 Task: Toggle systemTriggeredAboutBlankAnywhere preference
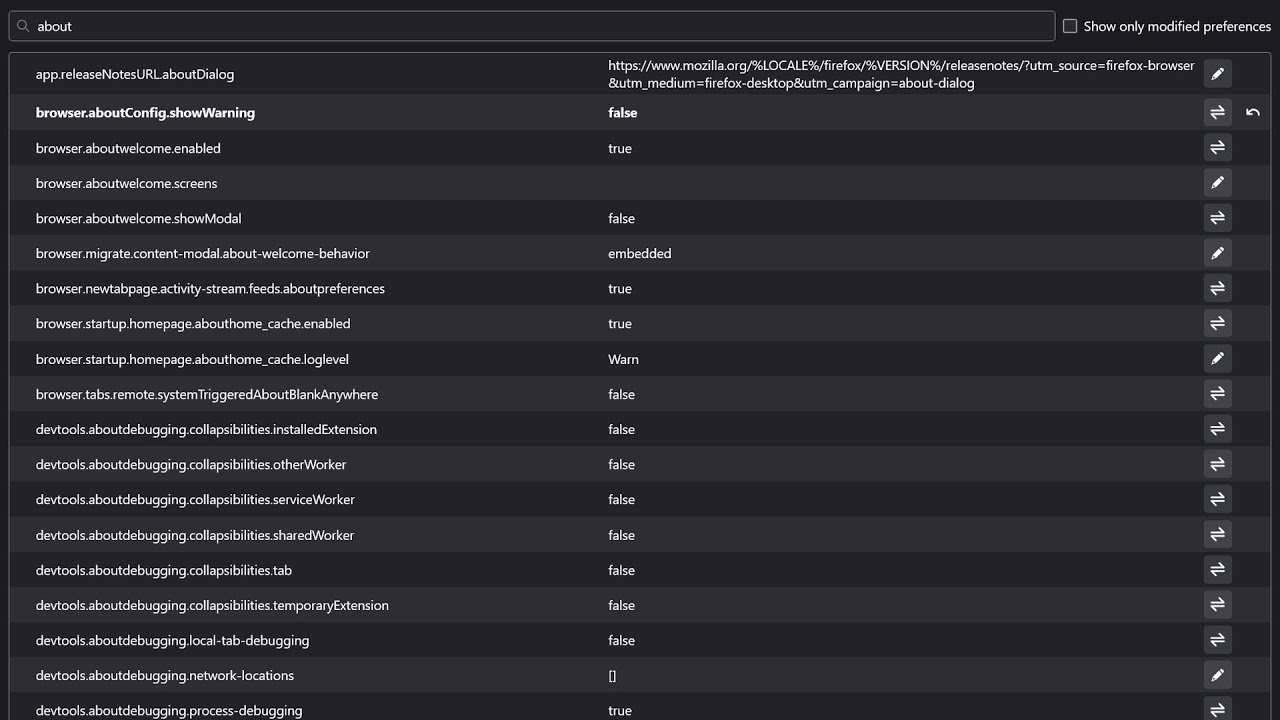point(1217,394)
